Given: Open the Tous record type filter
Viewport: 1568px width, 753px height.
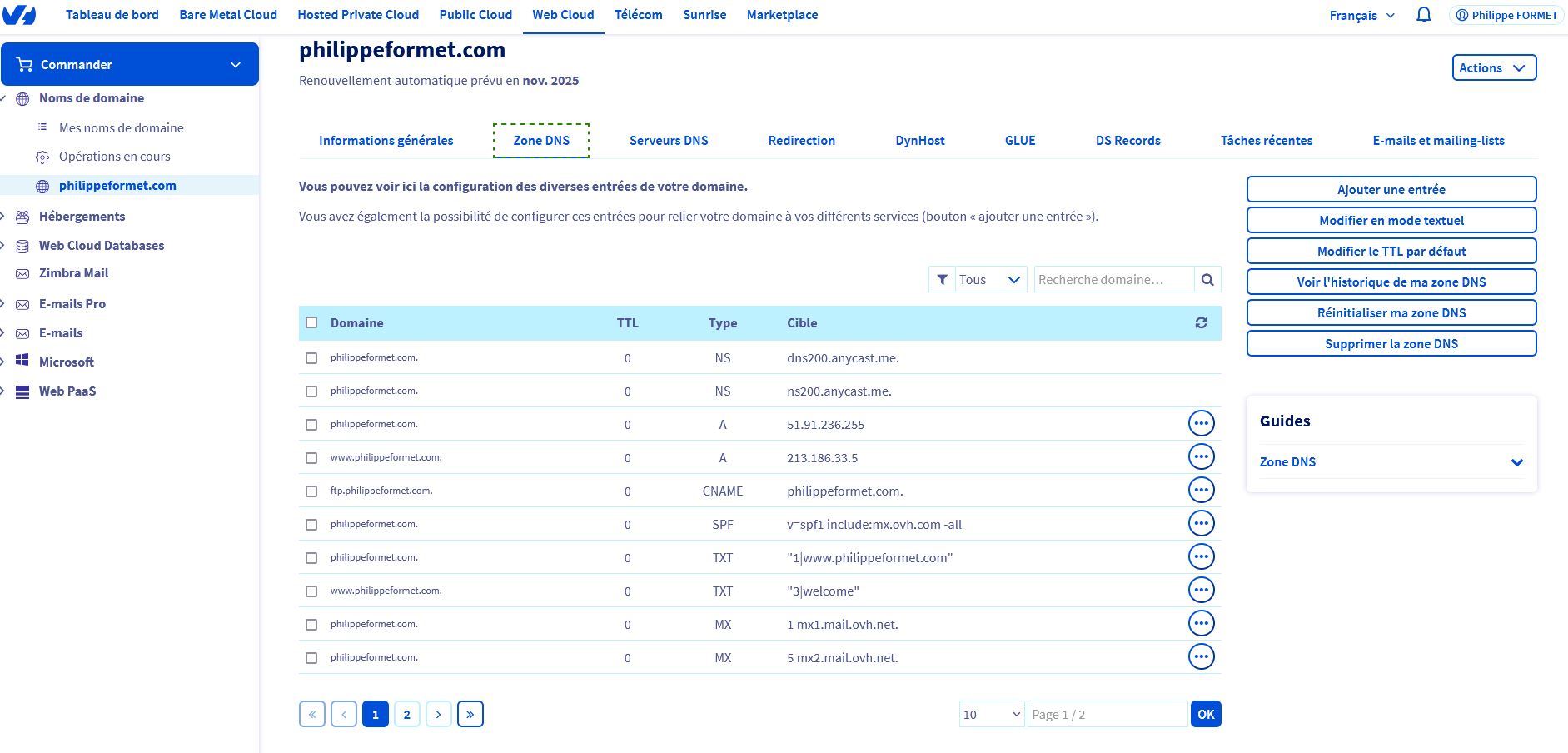Looking at the screenshot, I should (978, 280).
